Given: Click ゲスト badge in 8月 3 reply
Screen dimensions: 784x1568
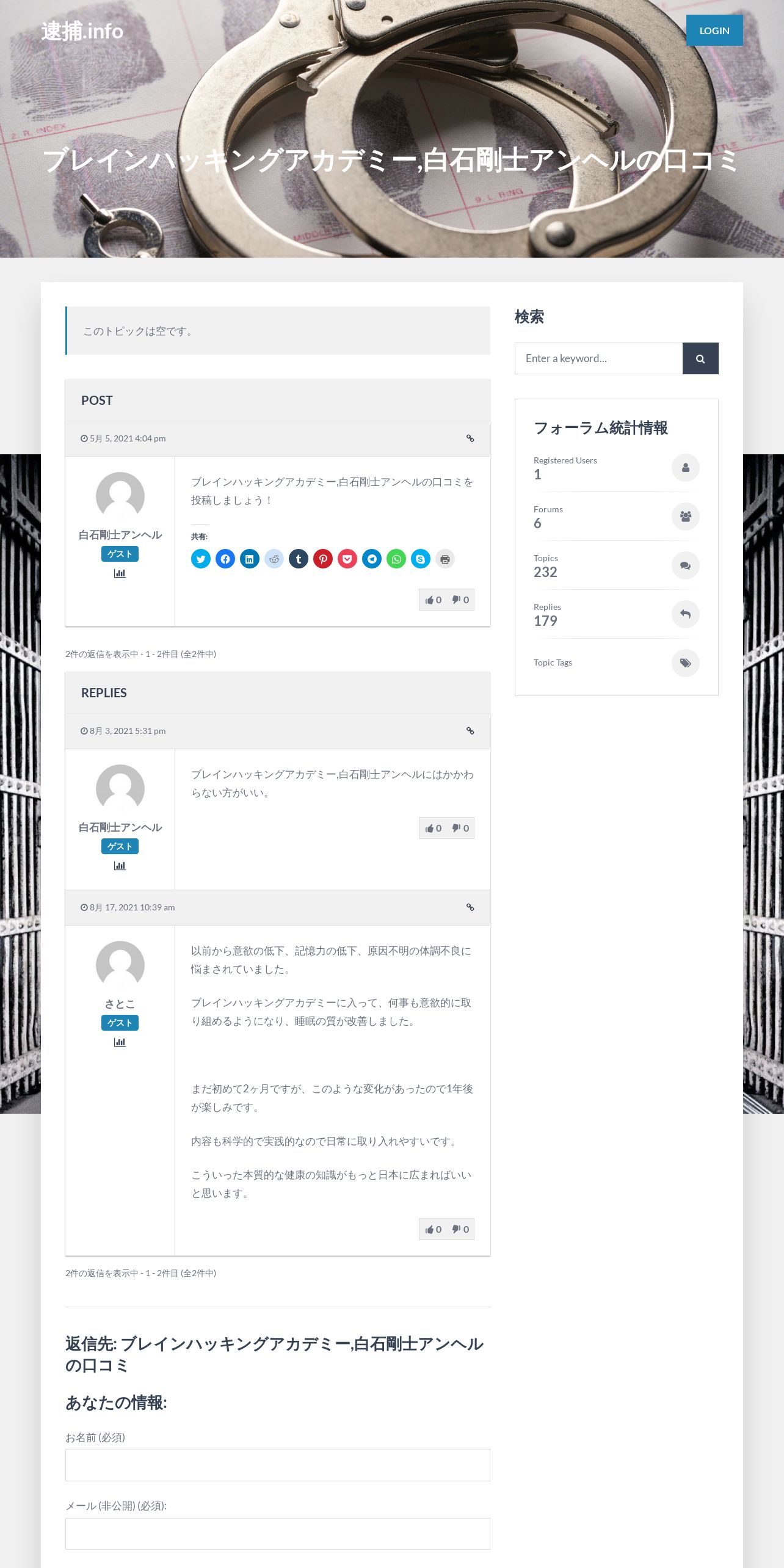Looking at the screenshot, I should tap(120, 846).
